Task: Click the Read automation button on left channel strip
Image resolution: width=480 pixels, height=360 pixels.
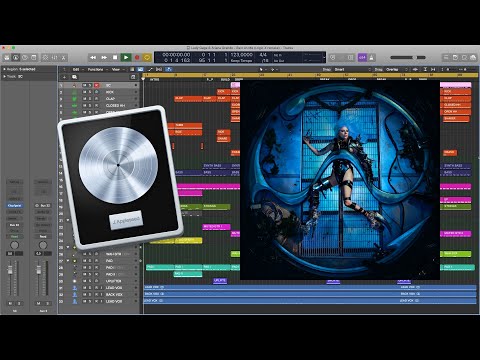Action: (x=14, y=236)
